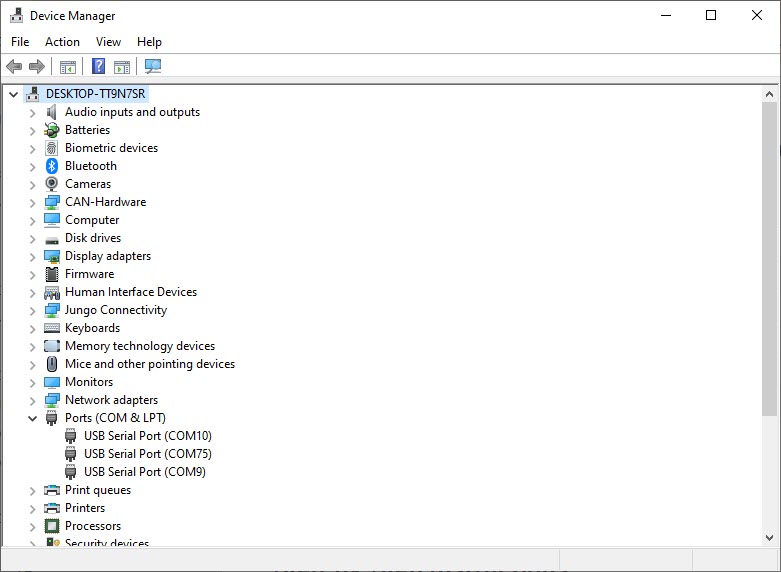Click the Display adapters icon
Image resolution: width=781 pixels, height=572 pixels.
52,256
